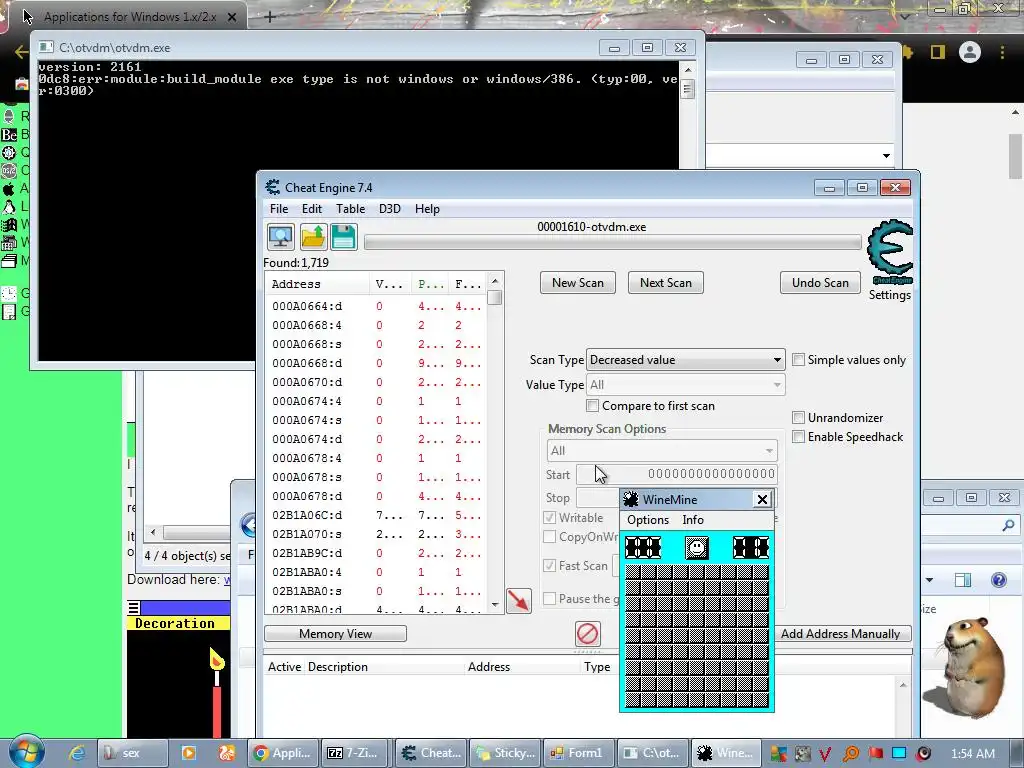Open the Scan Type dropdown
This screenshot has height=768, width=1024.
pyautogui.click(x=685, y=360)
